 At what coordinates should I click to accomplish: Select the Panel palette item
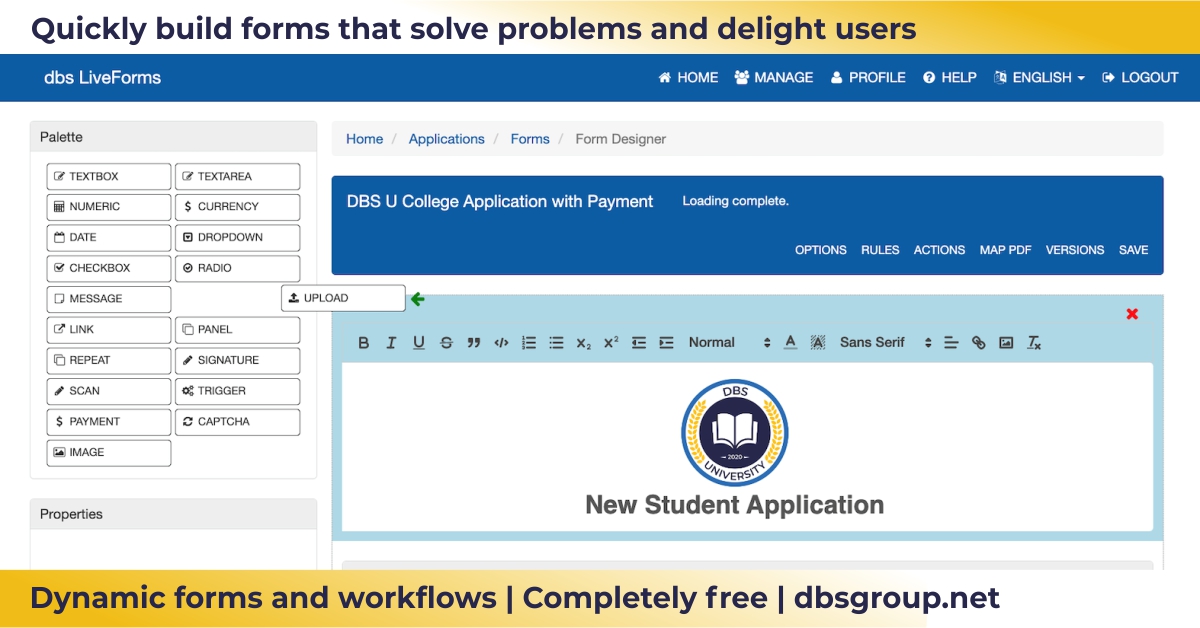click(x=238, y=330)
